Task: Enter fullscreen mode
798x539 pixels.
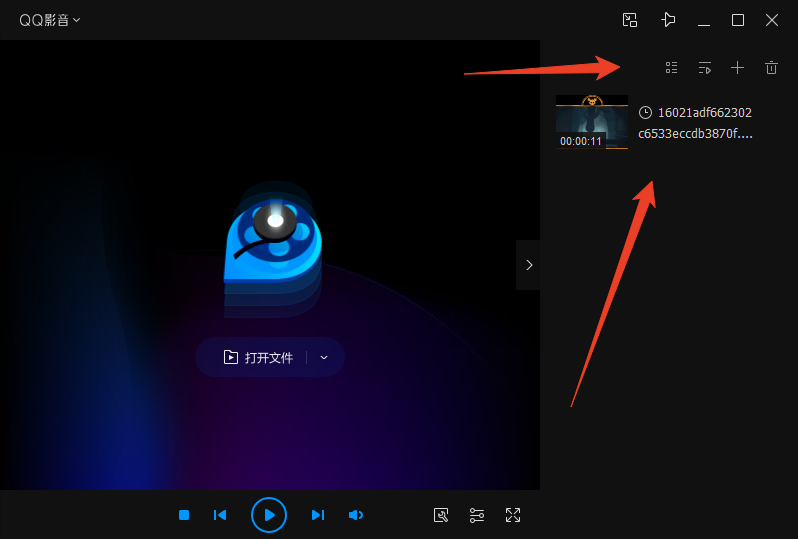Action: (x=513, y=515)
